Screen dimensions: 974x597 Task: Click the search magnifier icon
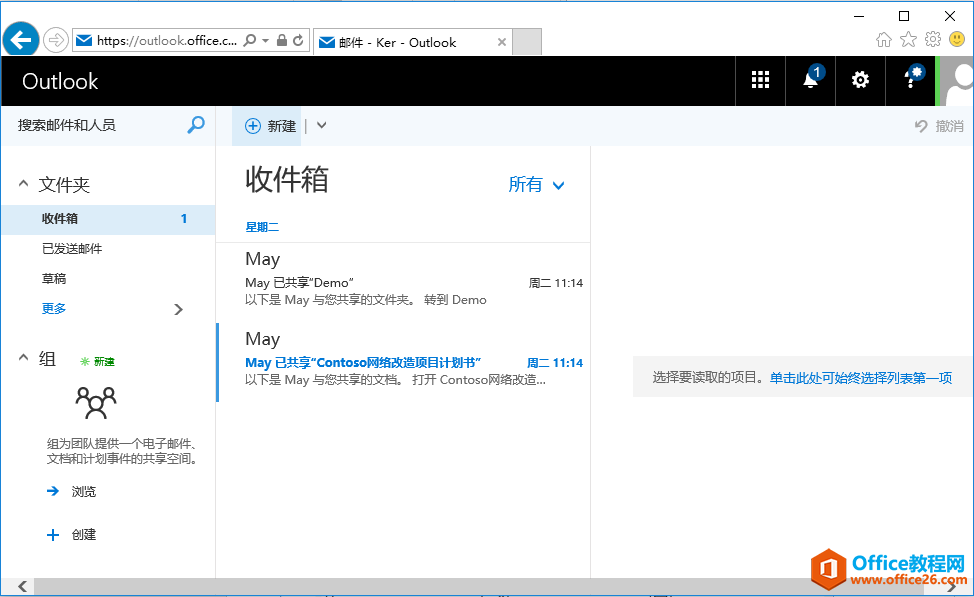196,125
